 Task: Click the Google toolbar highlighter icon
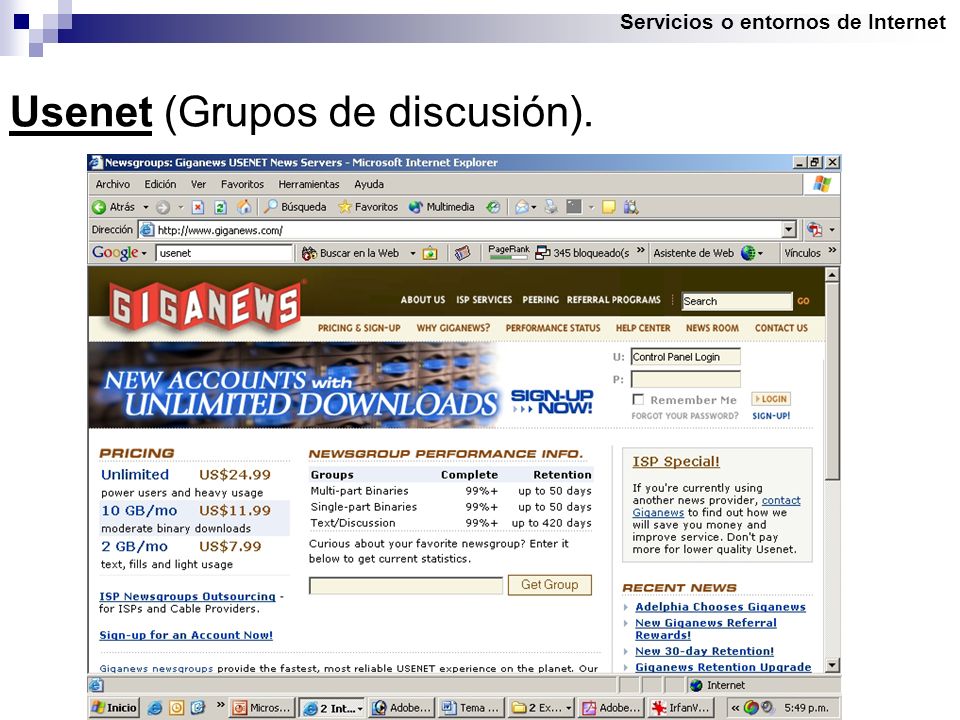point(463,253)
